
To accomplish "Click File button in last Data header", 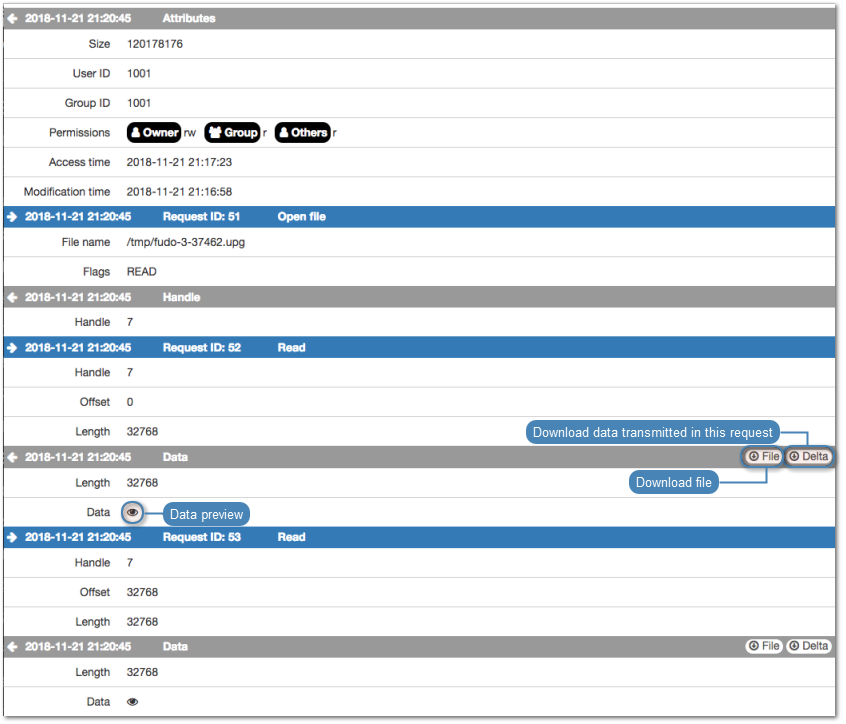I will [764, 646].
